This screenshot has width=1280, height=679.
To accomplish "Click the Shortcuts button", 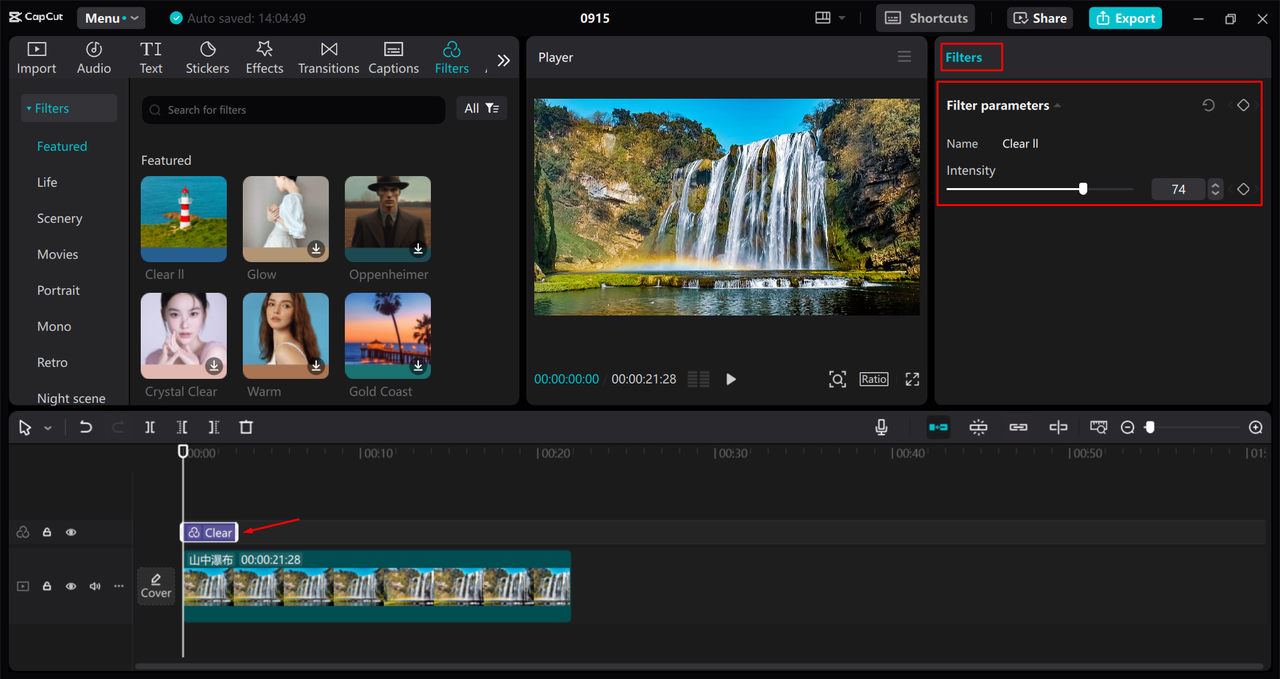I will pos(926,18).
